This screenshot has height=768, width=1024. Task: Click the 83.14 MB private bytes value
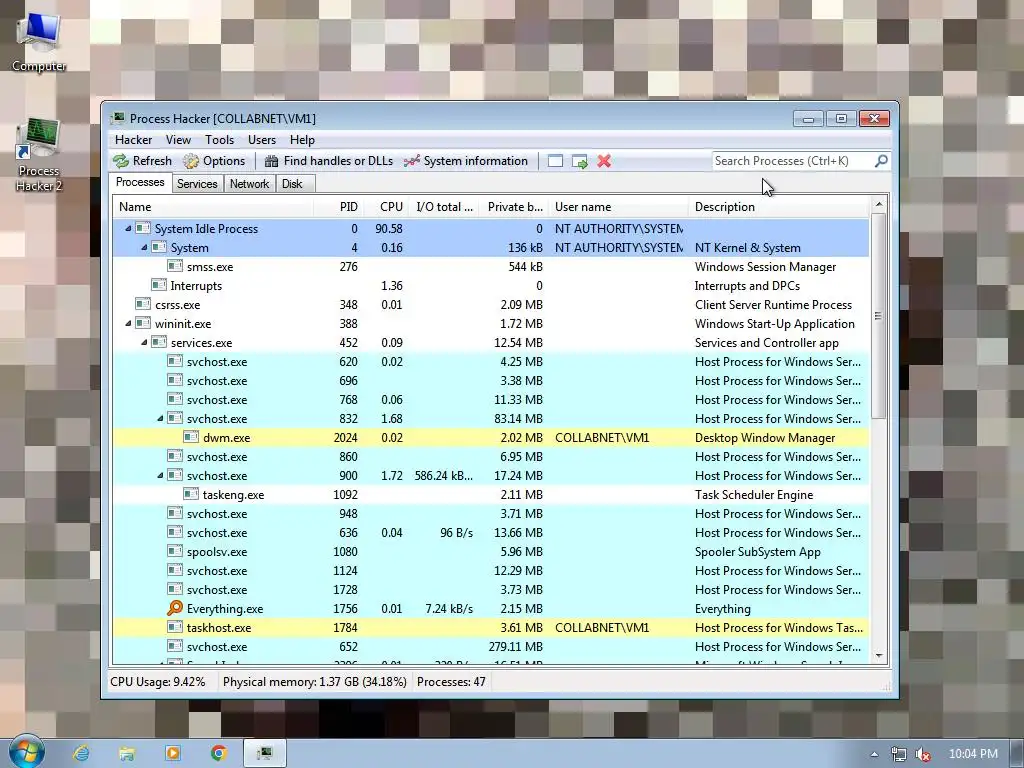(518, 419)
